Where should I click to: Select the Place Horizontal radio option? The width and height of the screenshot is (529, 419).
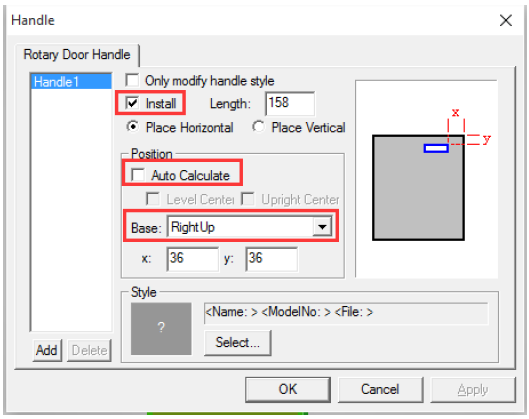click(x=133, y=127)
